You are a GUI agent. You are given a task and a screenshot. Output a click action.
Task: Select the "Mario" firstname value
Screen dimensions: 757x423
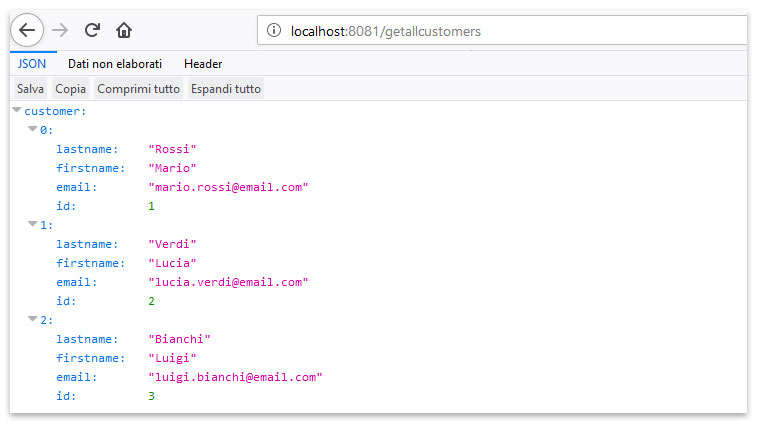(172, 168)
